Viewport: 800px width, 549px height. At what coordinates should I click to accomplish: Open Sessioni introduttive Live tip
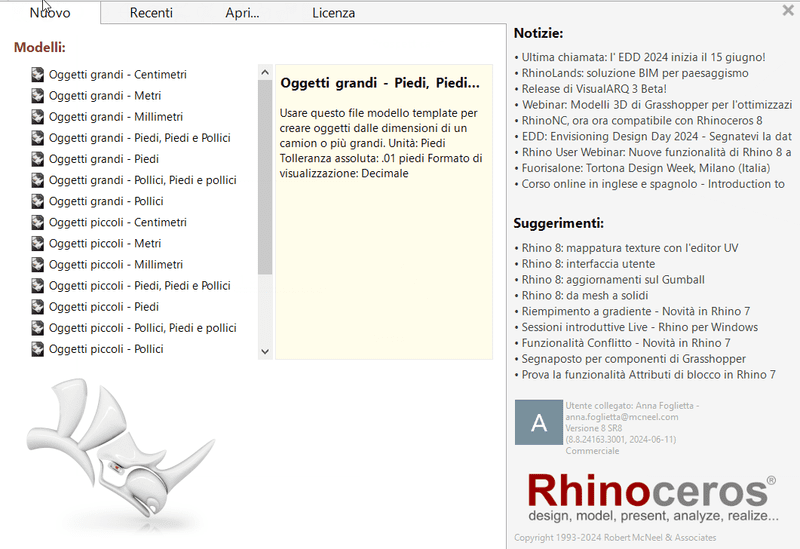640,327
